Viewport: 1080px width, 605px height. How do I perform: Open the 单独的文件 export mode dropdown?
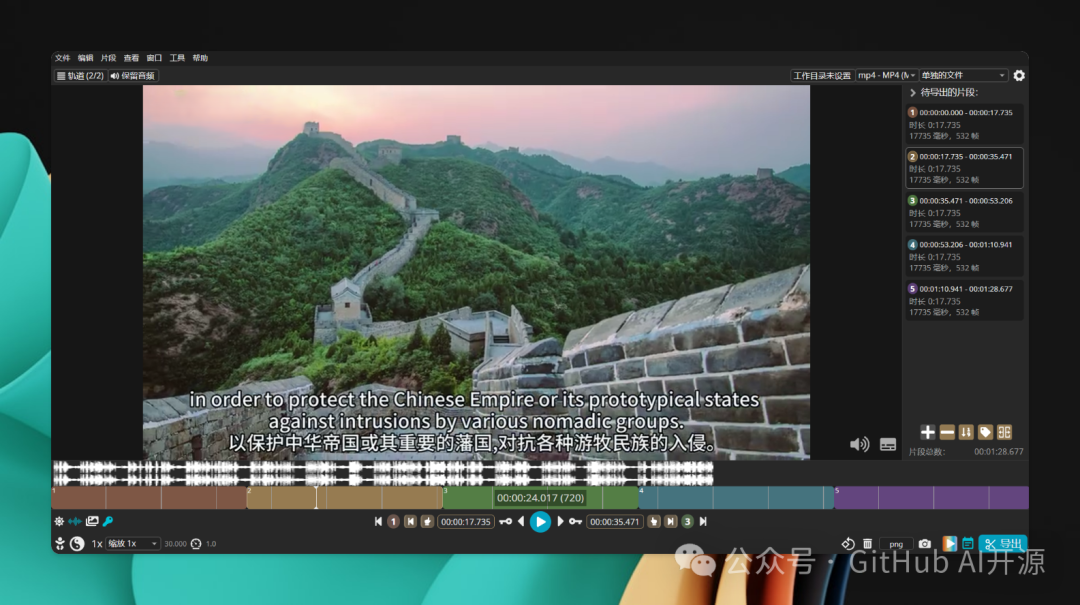click(x=963, y=76)
